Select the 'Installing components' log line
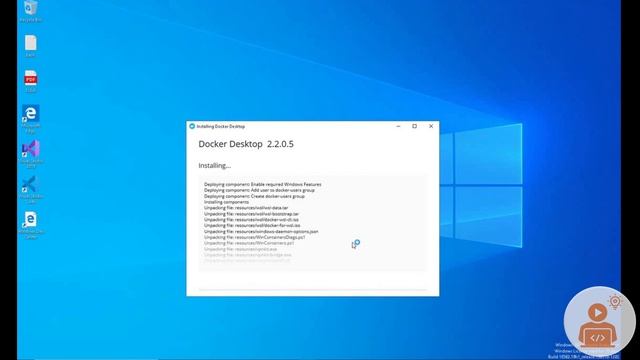 tap(226, 202)
